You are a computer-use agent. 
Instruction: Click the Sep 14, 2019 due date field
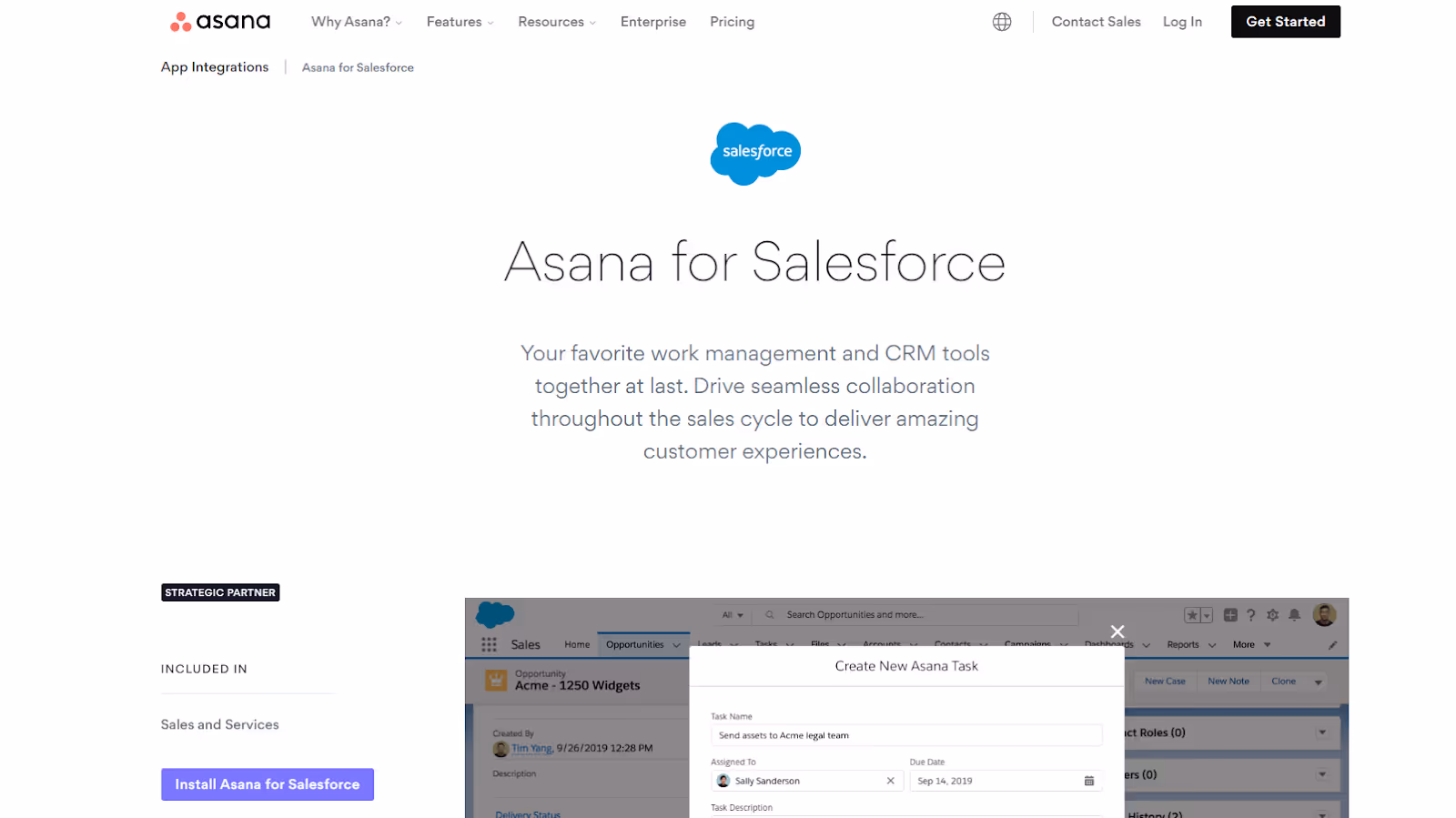1006,781
